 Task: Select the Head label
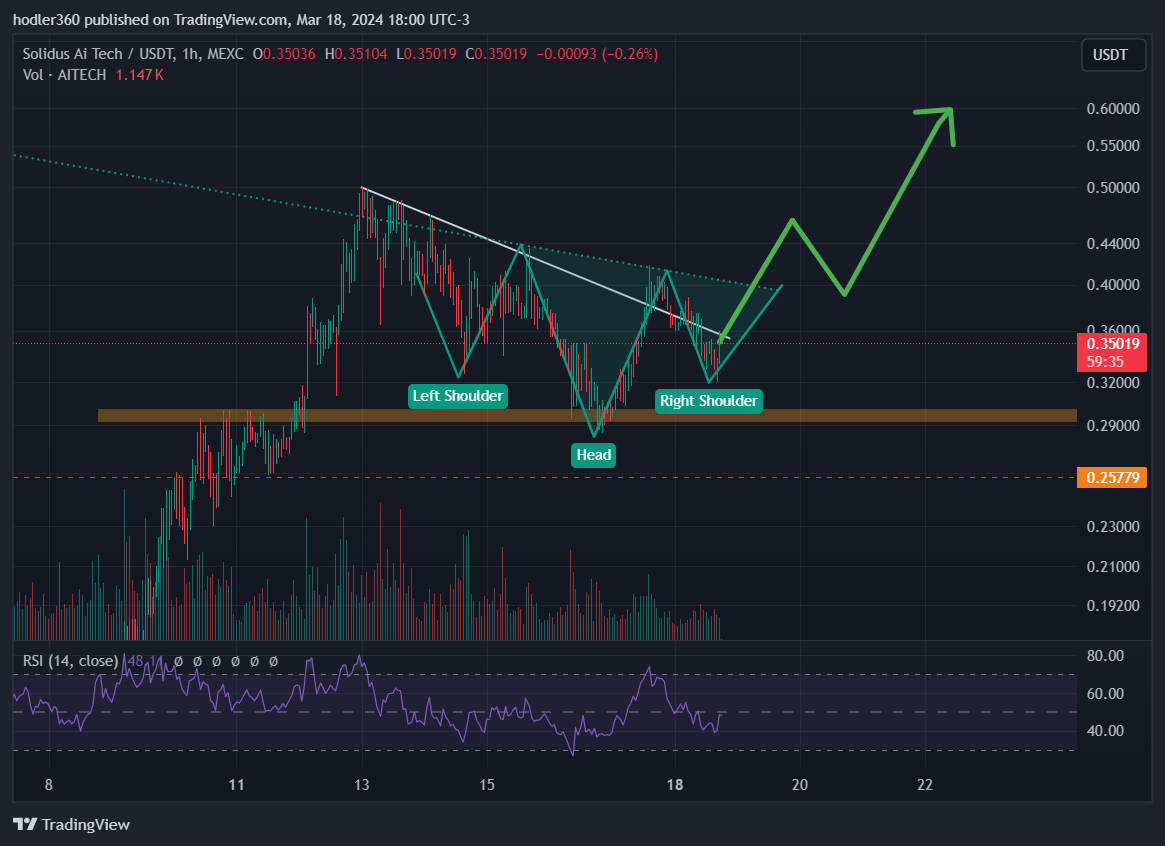pos(593,455)
